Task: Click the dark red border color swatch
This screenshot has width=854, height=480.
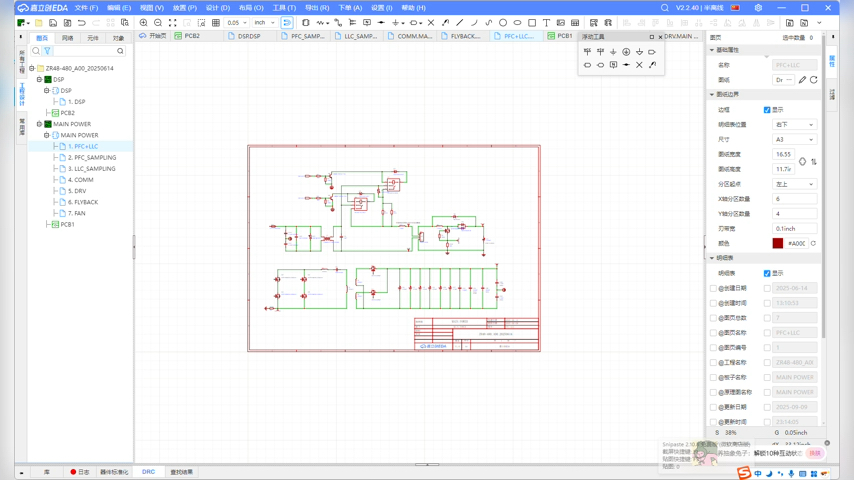Action: click(x=778, y=244)
